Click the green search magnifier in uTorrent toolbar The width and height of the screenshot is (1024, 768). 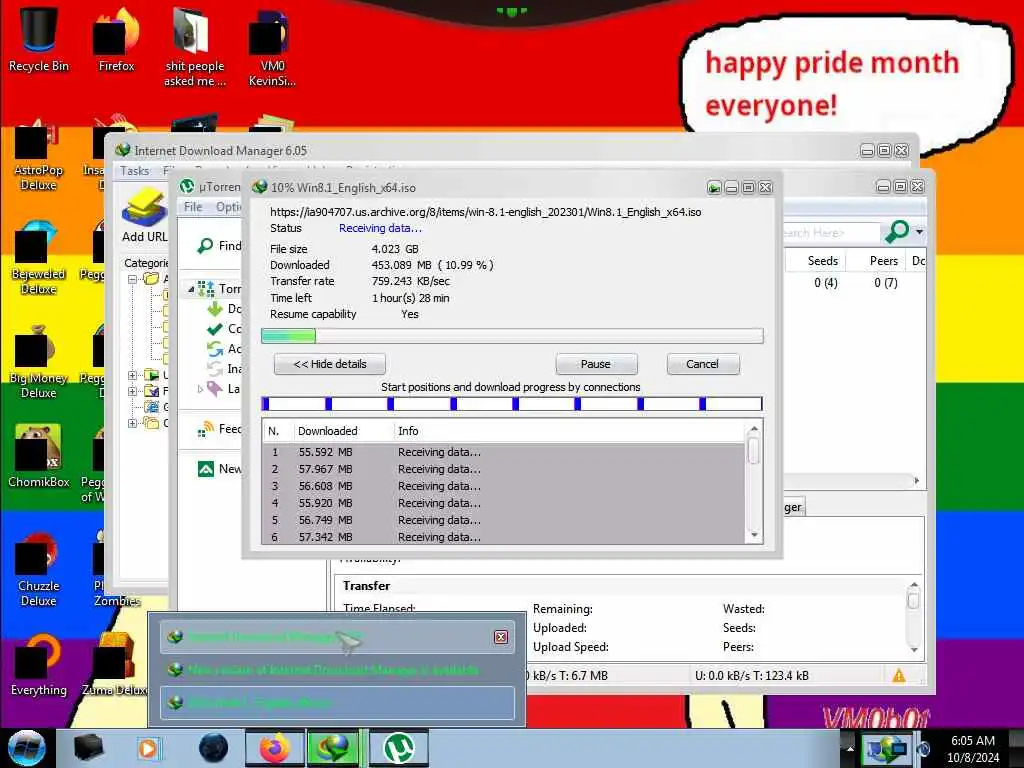[x=896, y=231]
